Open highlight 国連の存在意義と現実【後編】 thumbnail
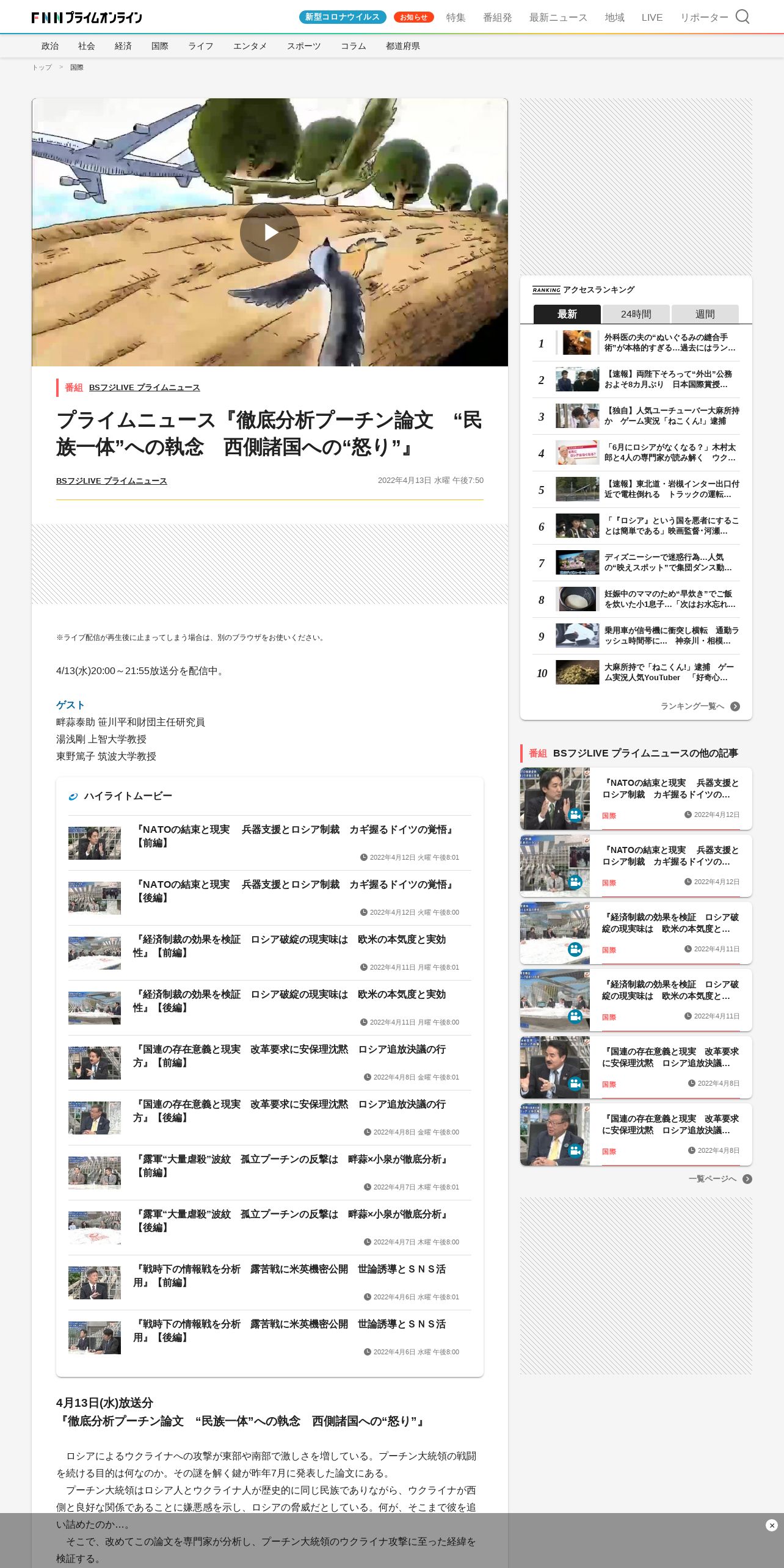Viewport: 784px width, 1568px height. point(95,1118)
